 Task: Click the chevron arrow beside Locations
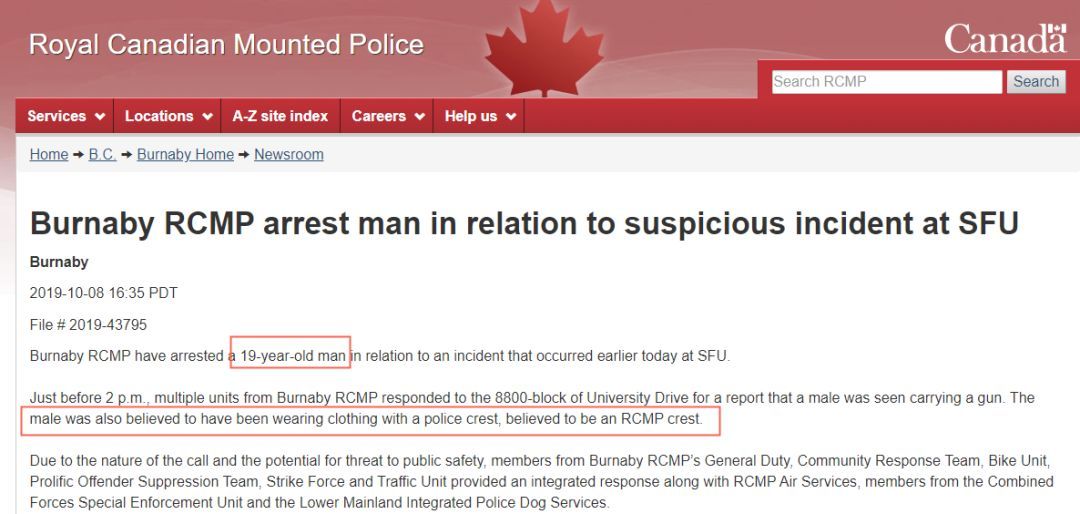[x=207, y=117]
